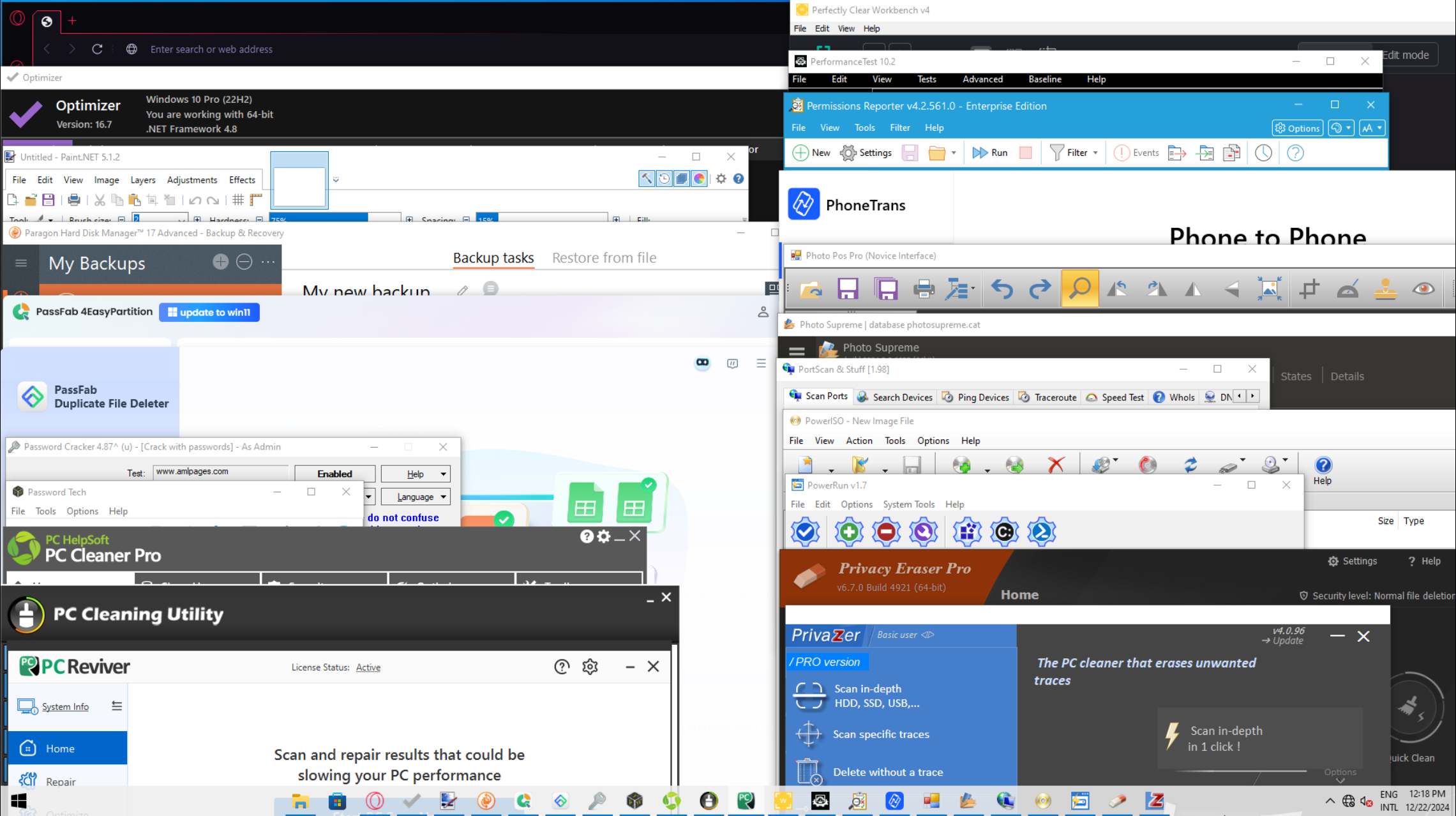This screenshot has width=1456, height=816.
Task: Open Settings in Privacy Eraser Pro
Action: coord(1352,561)
